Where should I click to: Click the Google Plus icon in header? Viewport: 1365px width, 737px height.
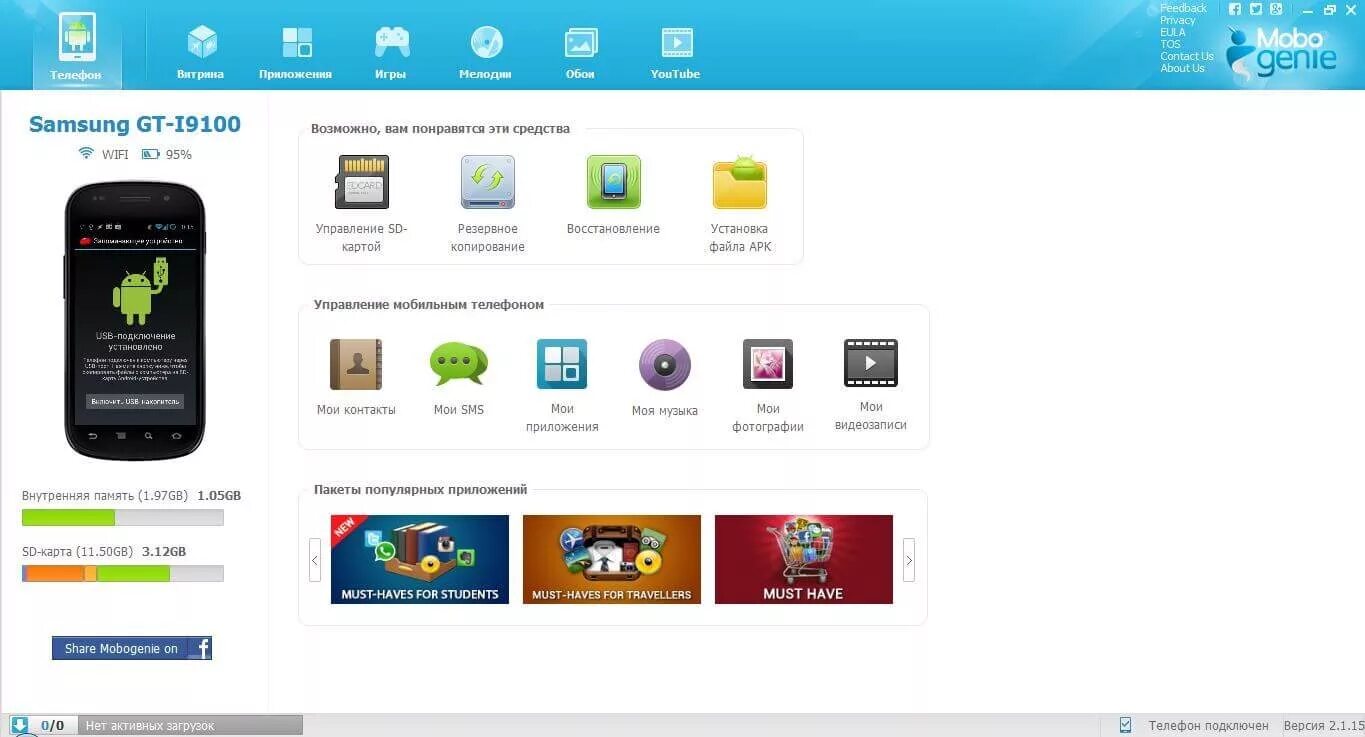click(x=1276, y=9)
